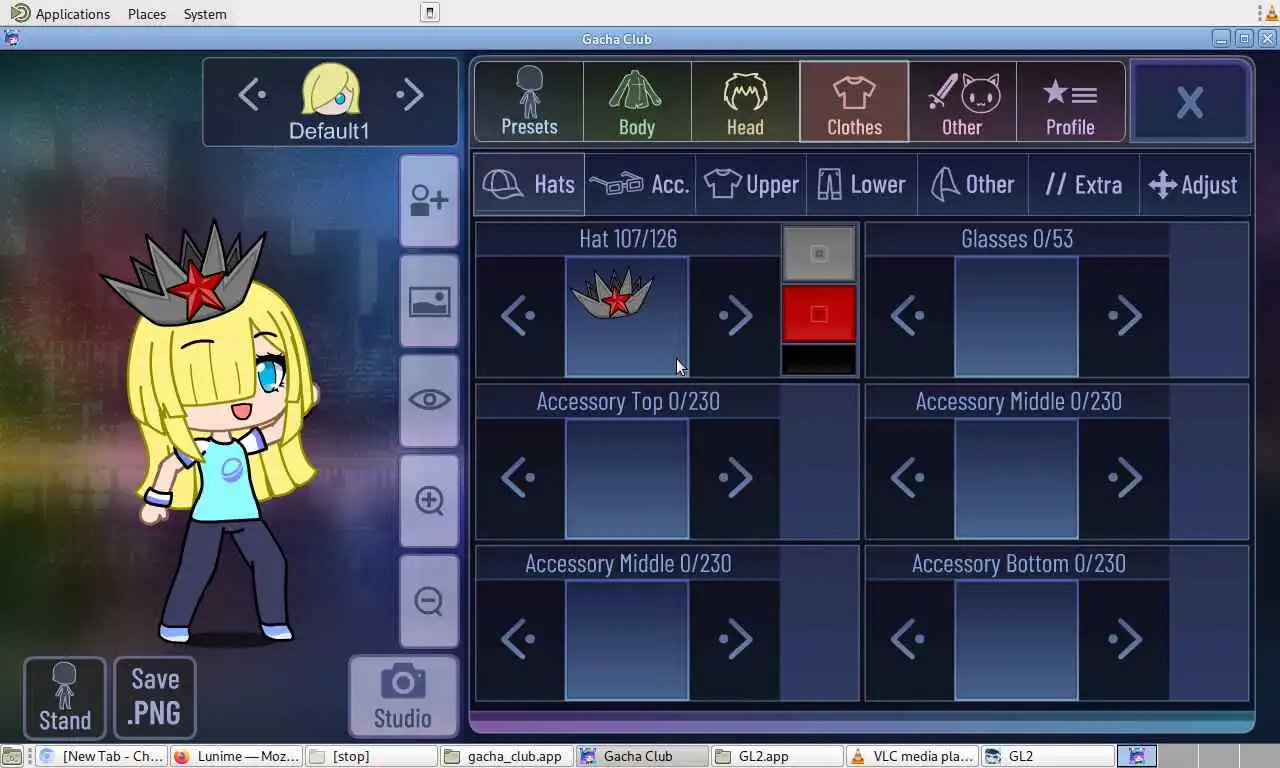The height and width of the screenshot is (768, 1280).
Task: Toggle the eye visibility icon
Action: tap(429, 400)
